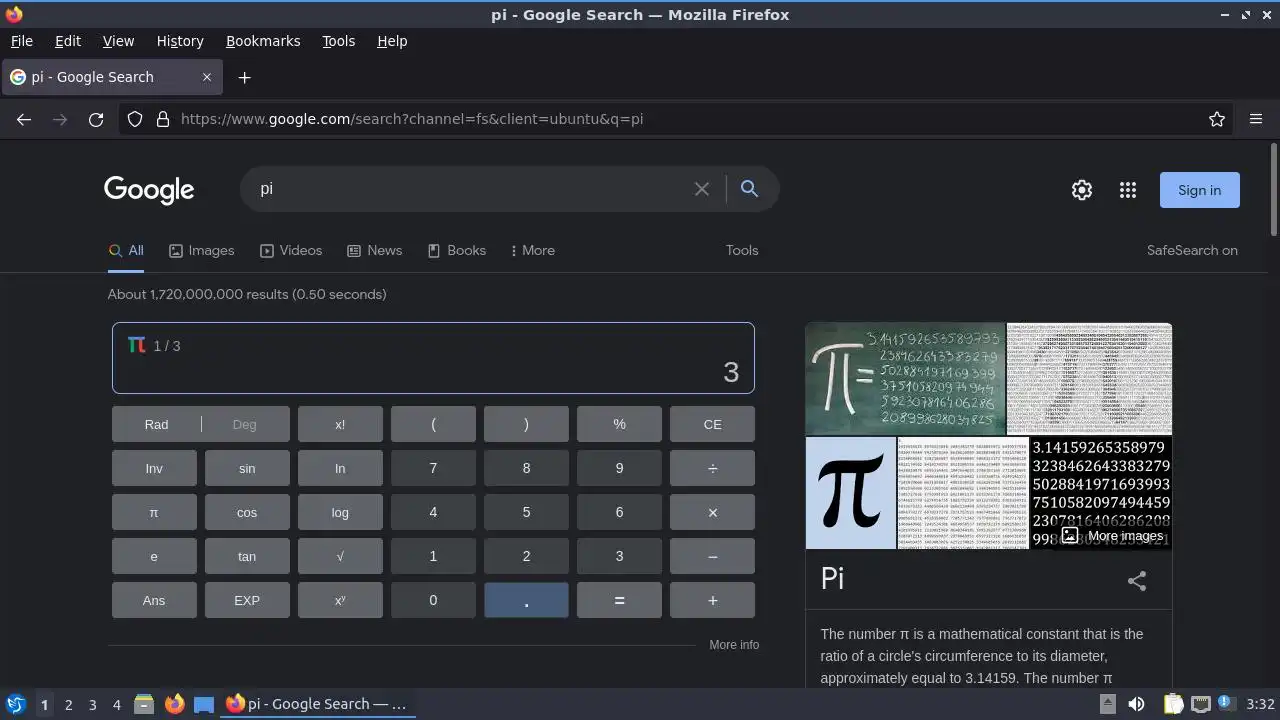This screenshot has width=1280, height=720.
Task: Click the EXP key
Action: point(247,600)
